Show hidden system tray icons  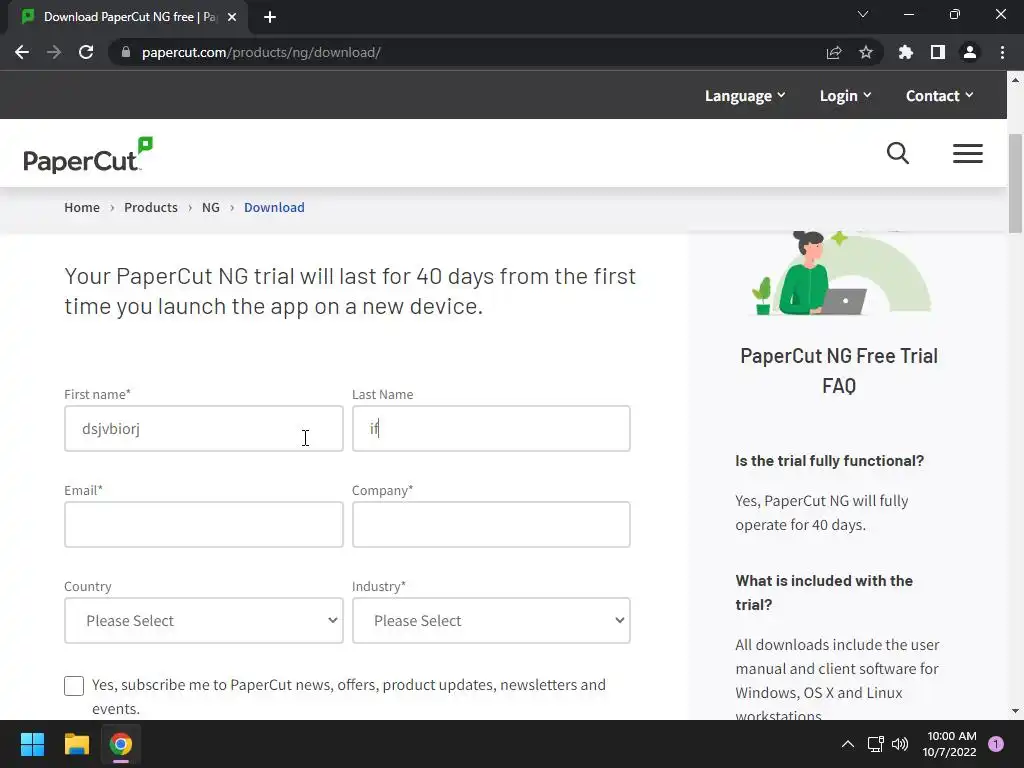(848, 744)
